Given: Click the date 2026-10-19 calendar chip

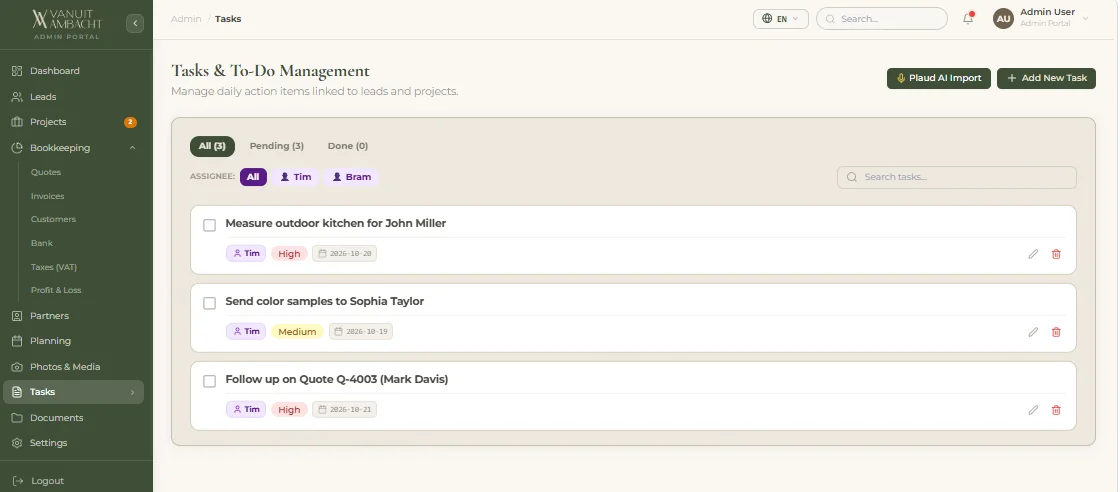Looking at the screenshot, I should [x=361, y=331].
